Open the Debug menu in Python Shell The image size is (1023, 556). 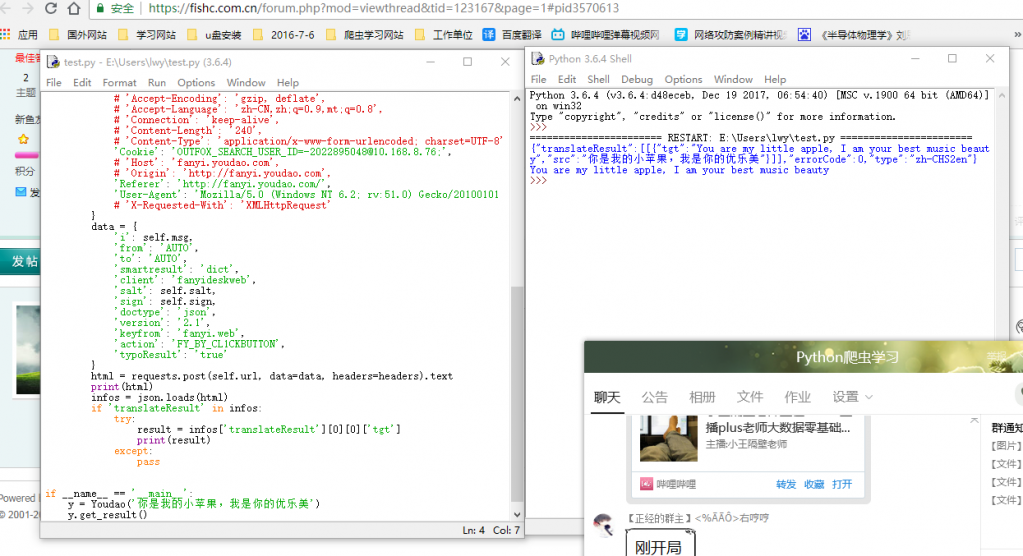point(636,79)
